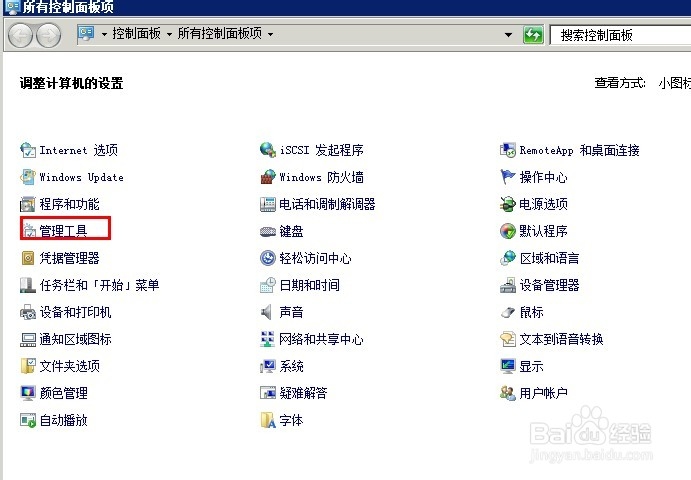This screenshot has width=691, height=480.
Task: Expand the arrow after 所有控制面板项 breadcrumb
Action: point(270,34)
